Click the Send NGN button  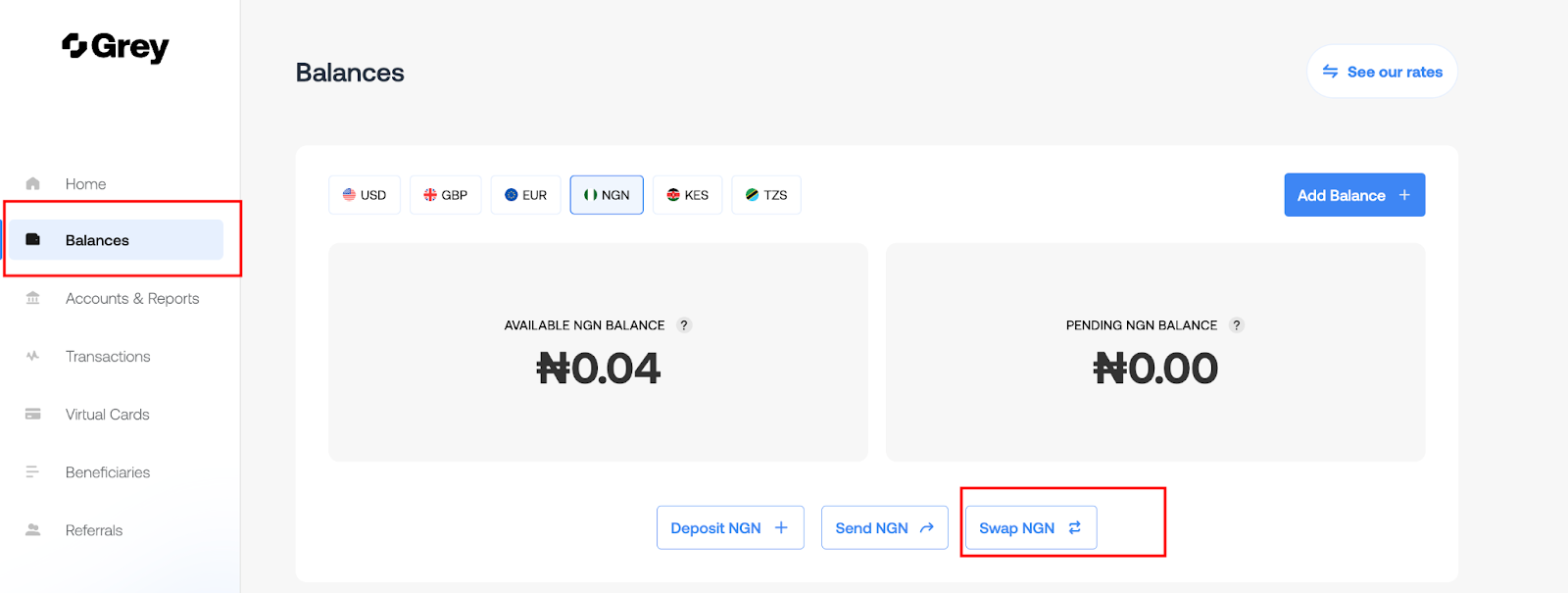[x=884, y=528]
